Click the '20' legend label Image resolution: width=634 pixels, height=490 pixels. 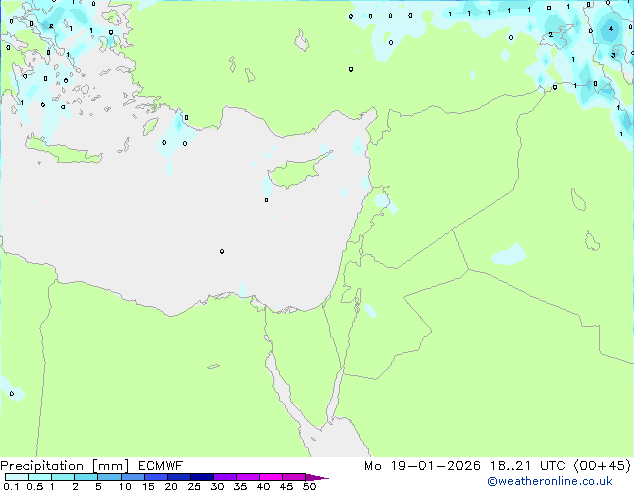171,486
